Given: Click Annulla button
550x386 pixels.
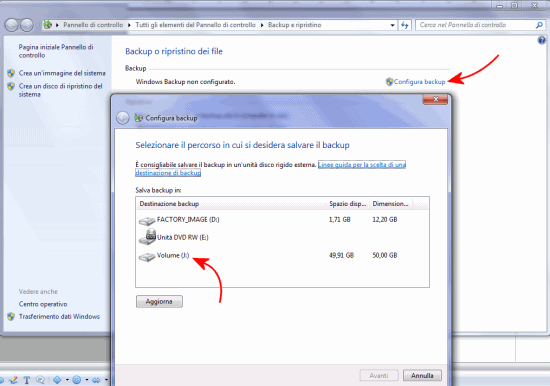Looking at the screenshot, I should click(422, 375).
